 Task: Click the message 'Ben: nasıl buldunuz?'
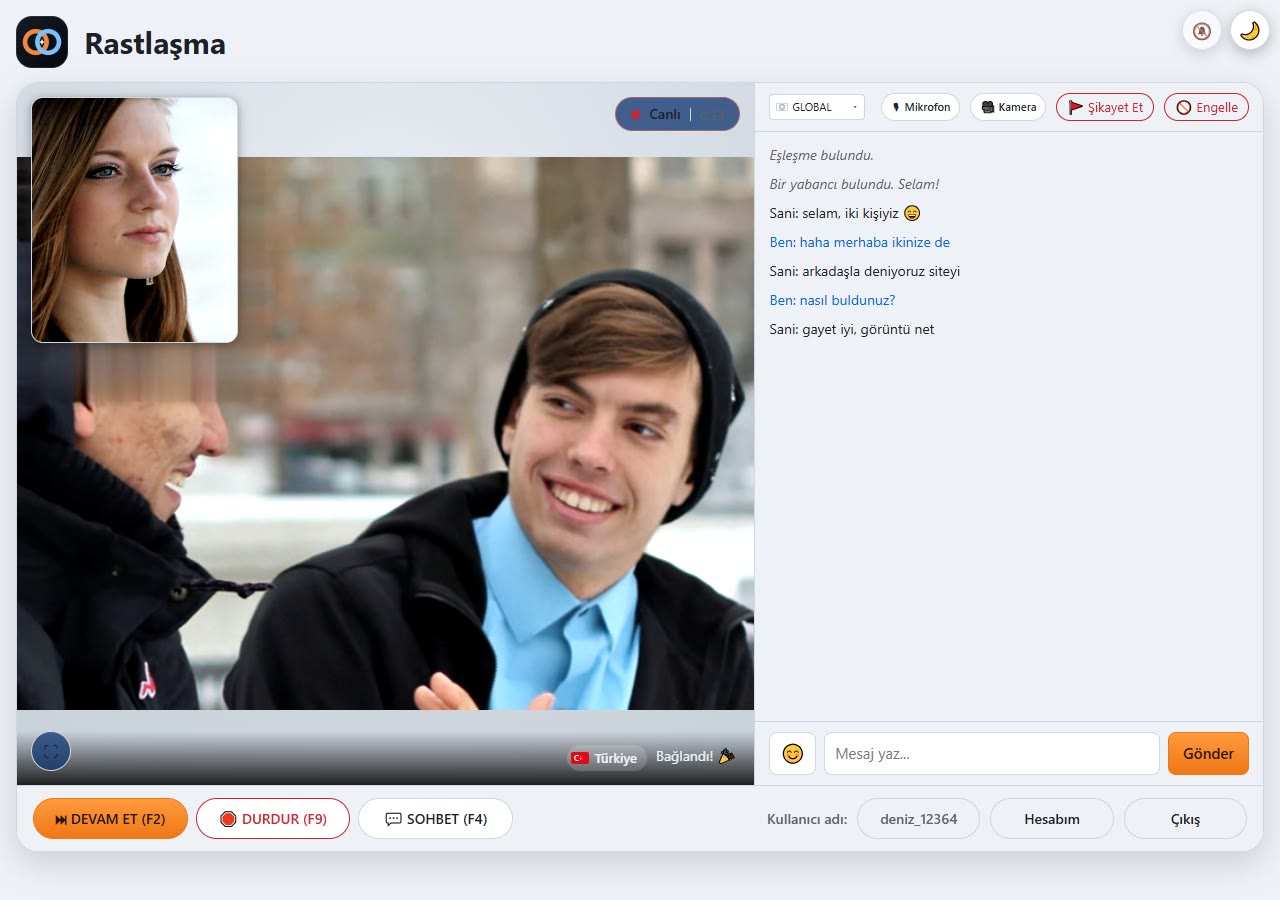832,300
